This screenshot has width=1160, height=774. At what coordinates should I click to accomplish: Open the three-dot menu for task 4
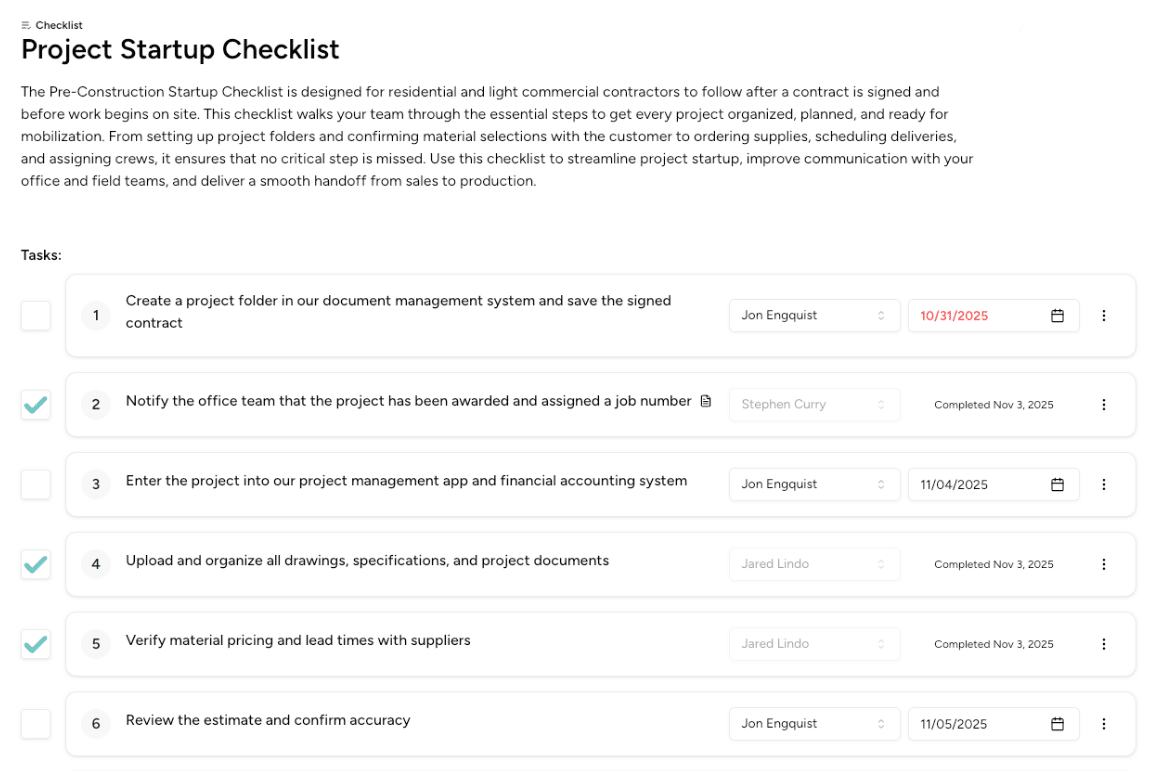coord(1104,564)
